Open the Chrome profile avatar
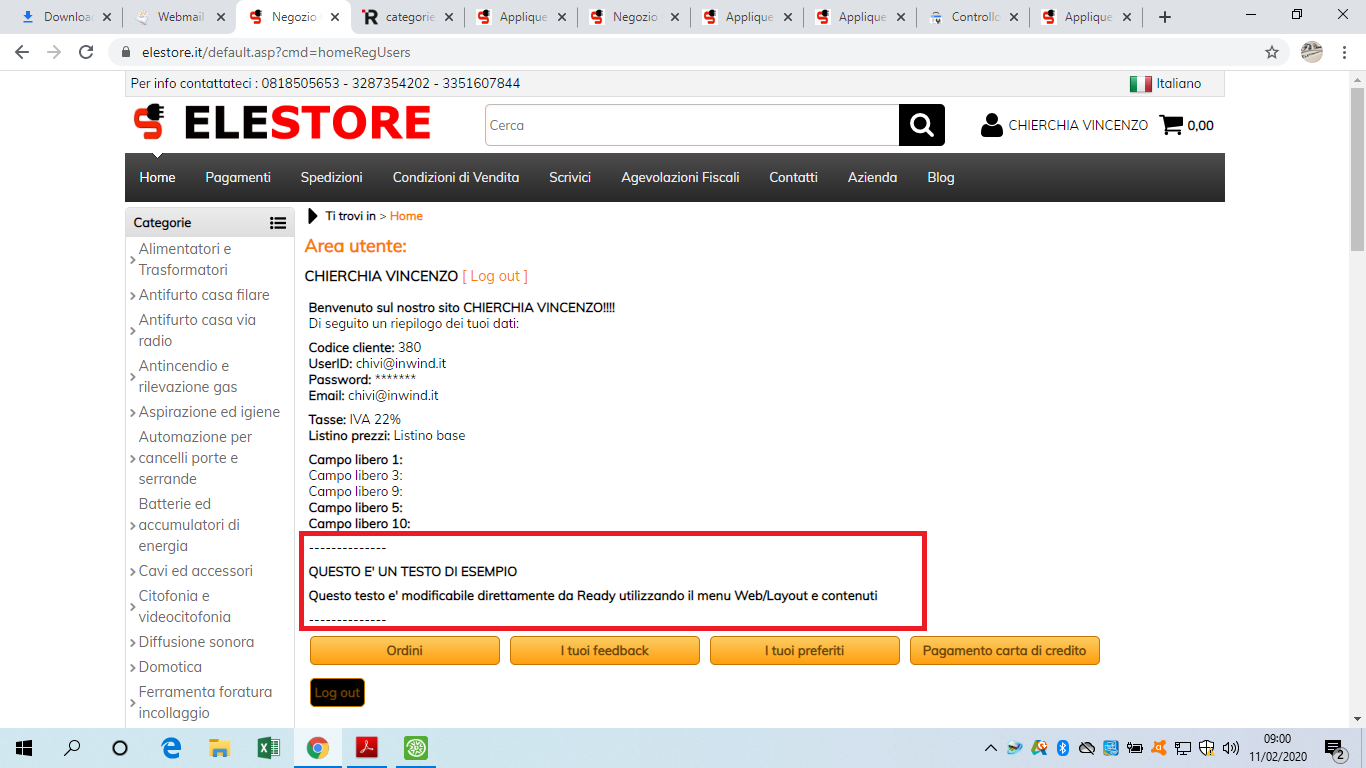1366x768 pixels. point(1311,52)
